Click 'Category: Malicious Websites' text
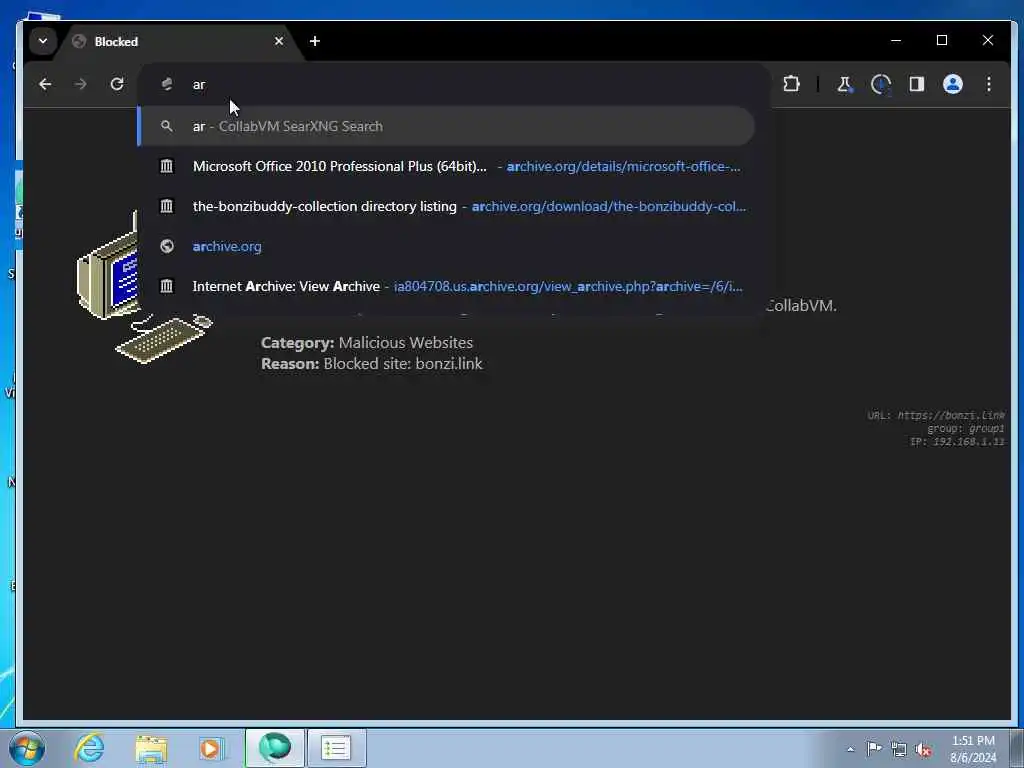Image resolution: width=1024 pixels, height=768 pixels. click(x=367, y=342)
